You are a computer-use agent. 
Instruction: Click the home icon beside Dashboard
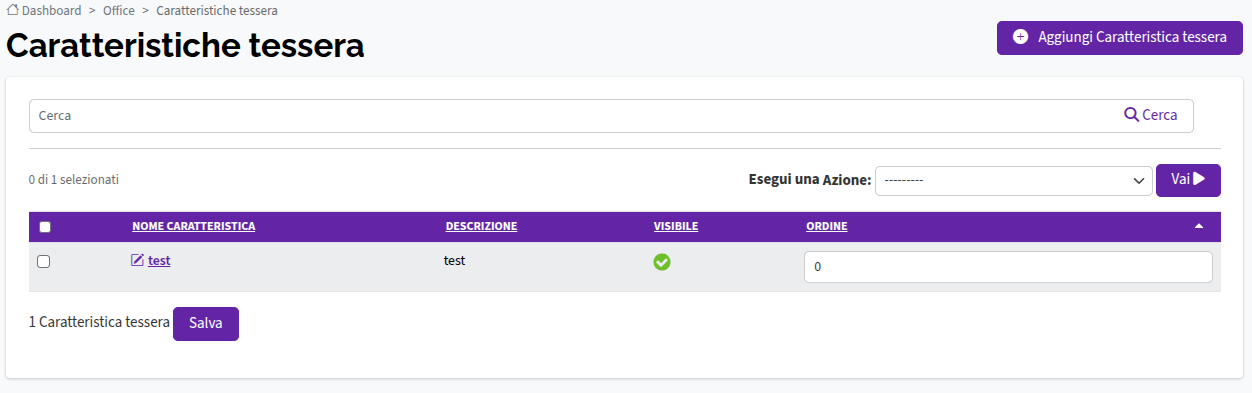tap(13, 10)
